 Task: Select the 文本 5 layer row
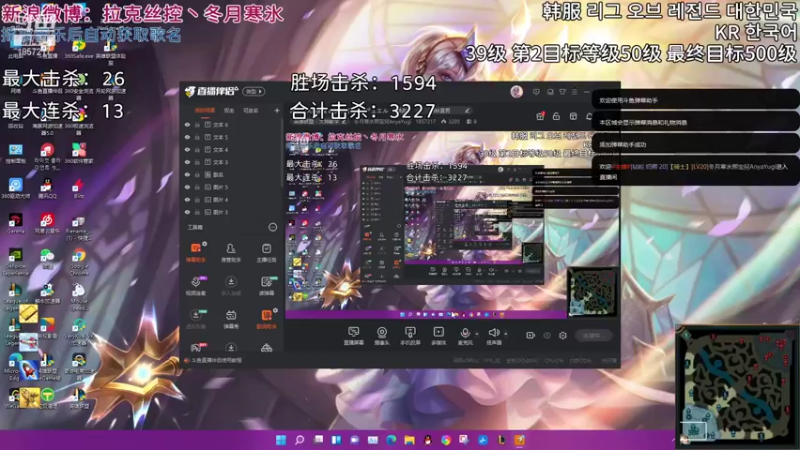[x=232, y=137]
